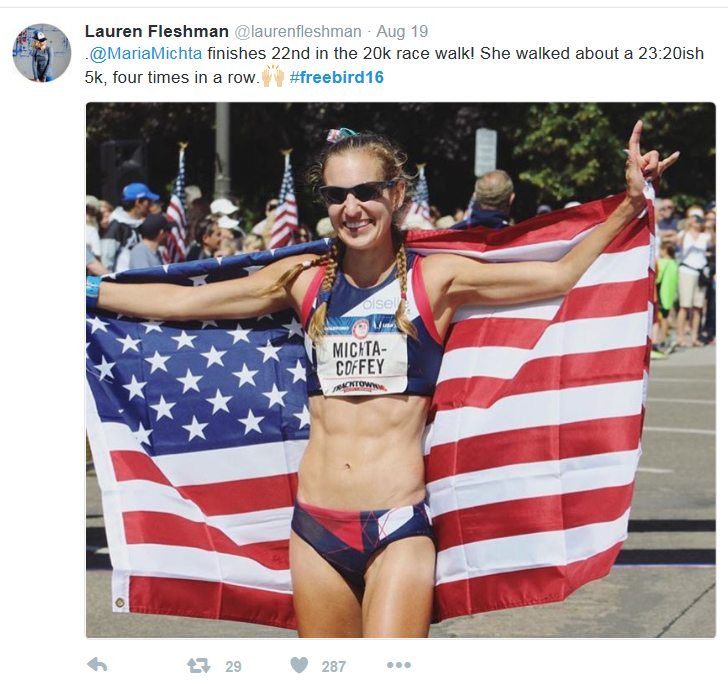View the 29 retweets count
The width and height of the screenshot is (728, 684).
233,666
